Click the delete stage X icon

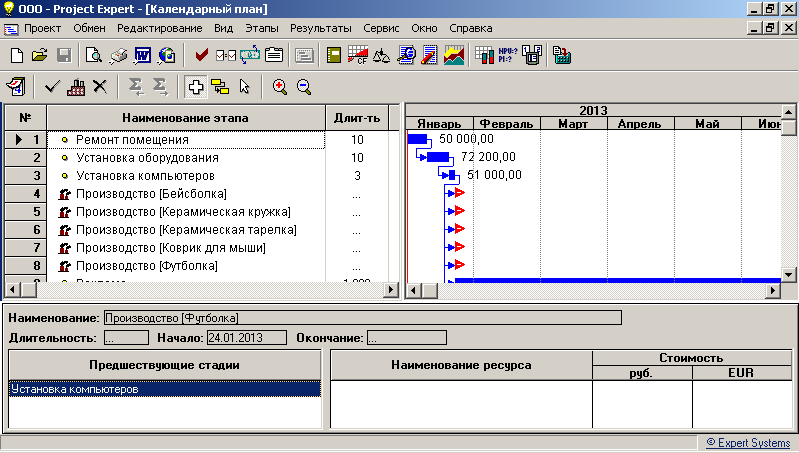100,87
